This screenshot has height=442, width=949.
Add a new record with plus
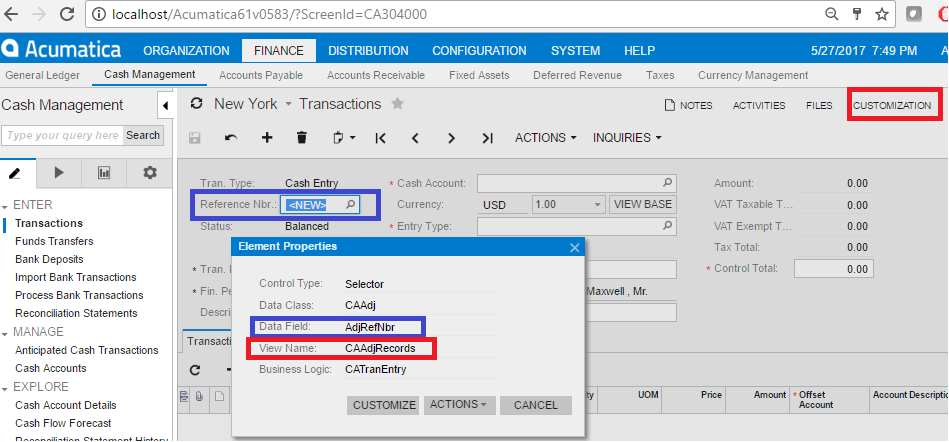267,138
